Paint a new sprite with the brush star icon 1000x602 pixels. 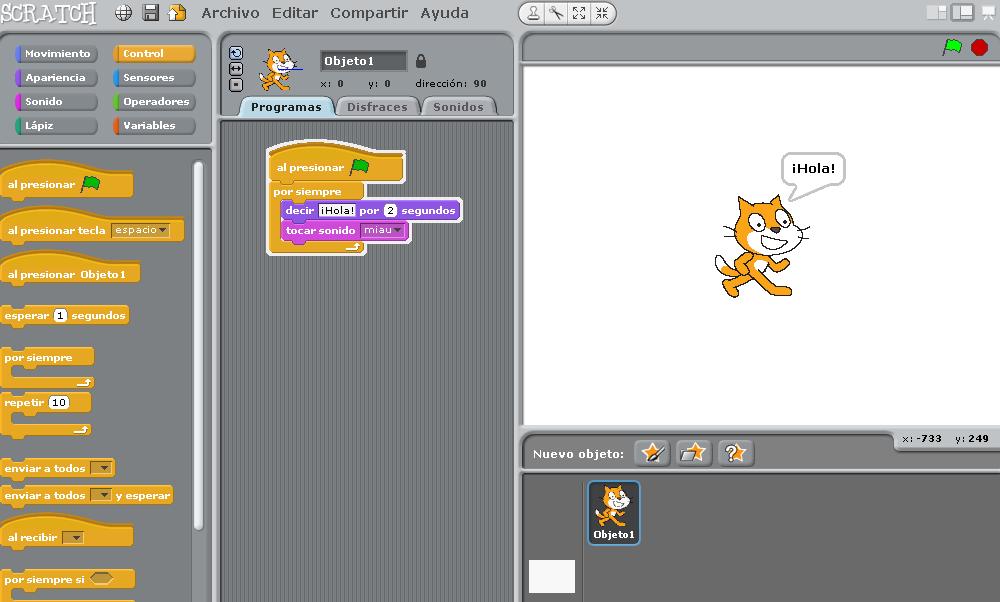click(x=653, y=453)
